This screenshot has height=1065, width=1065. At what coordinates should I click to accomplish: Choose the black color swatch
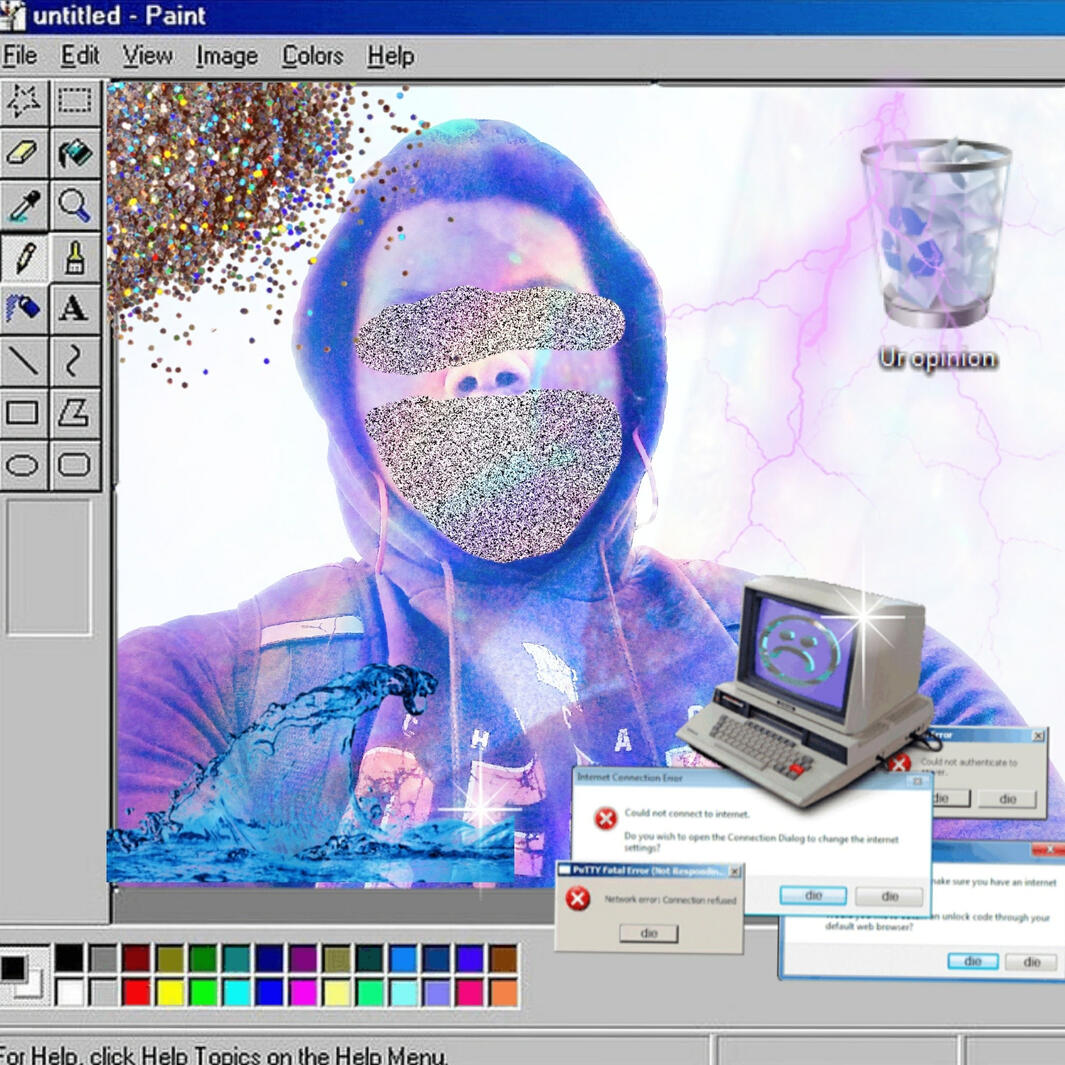pos(69,958)
